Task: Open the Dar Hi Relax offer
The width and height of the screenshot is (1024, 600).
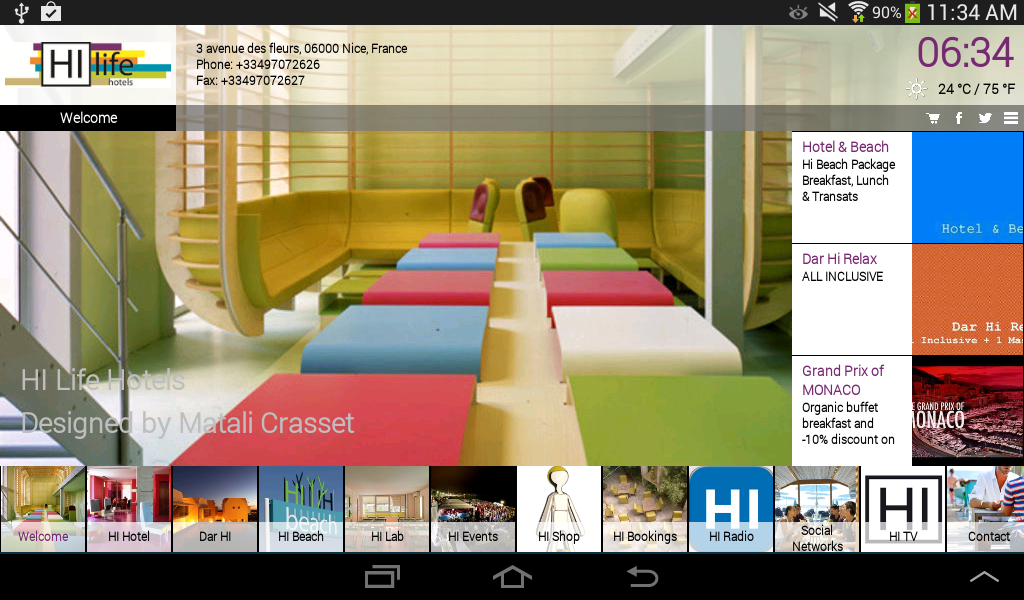Action: coord(908,300)
